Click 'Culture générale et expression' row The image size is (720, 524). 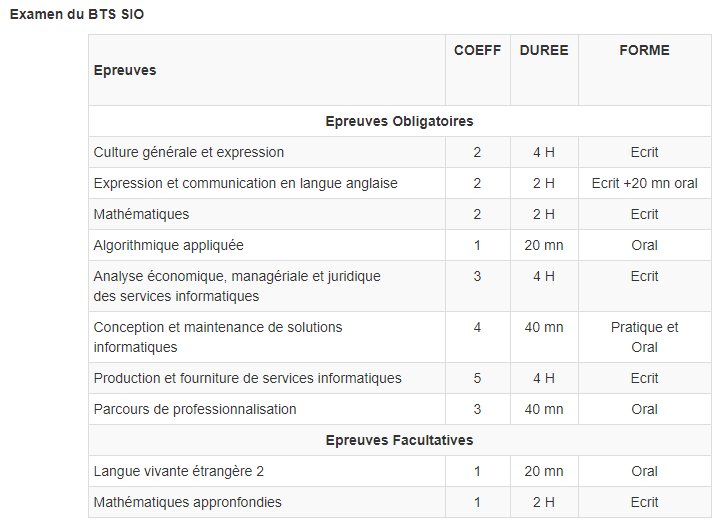tap(189, 152)
